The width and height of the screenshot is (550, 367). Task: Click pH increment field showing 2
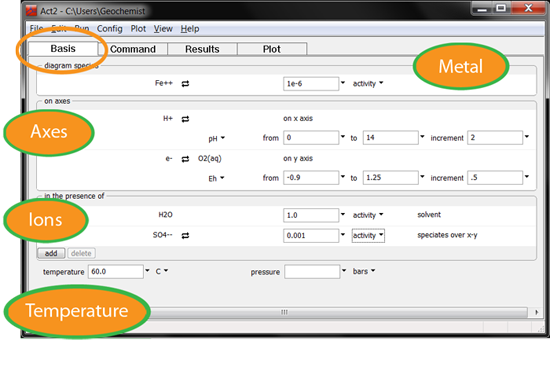click(x=495, y=138)
